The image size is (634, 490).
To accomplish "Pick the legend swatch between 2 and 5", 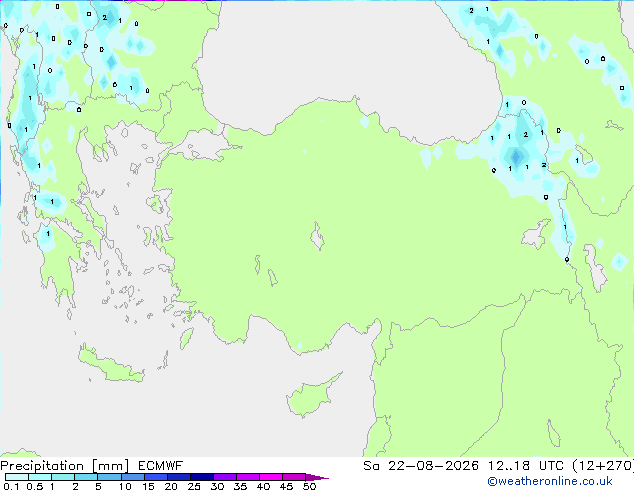I will 86,477.
